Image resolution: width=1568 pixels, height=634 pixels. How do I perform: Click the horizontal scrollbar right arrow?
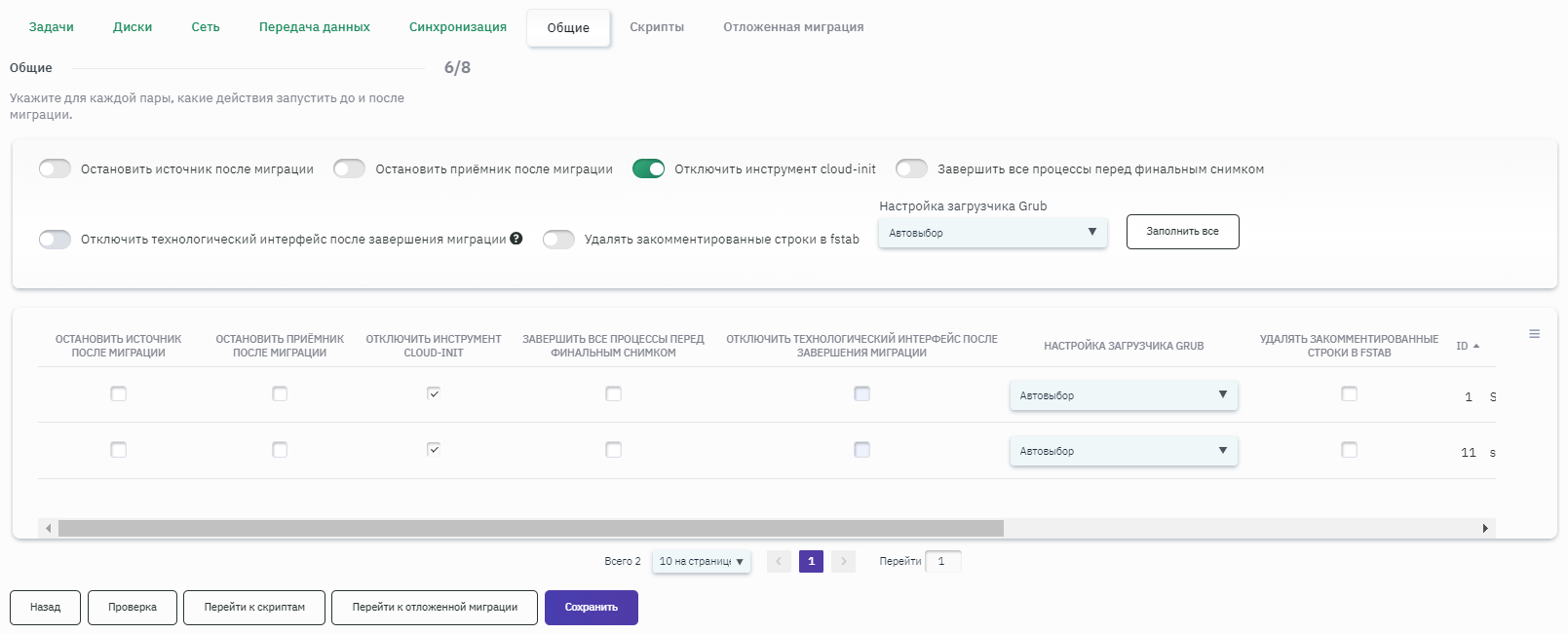[x=1485, y=528]
